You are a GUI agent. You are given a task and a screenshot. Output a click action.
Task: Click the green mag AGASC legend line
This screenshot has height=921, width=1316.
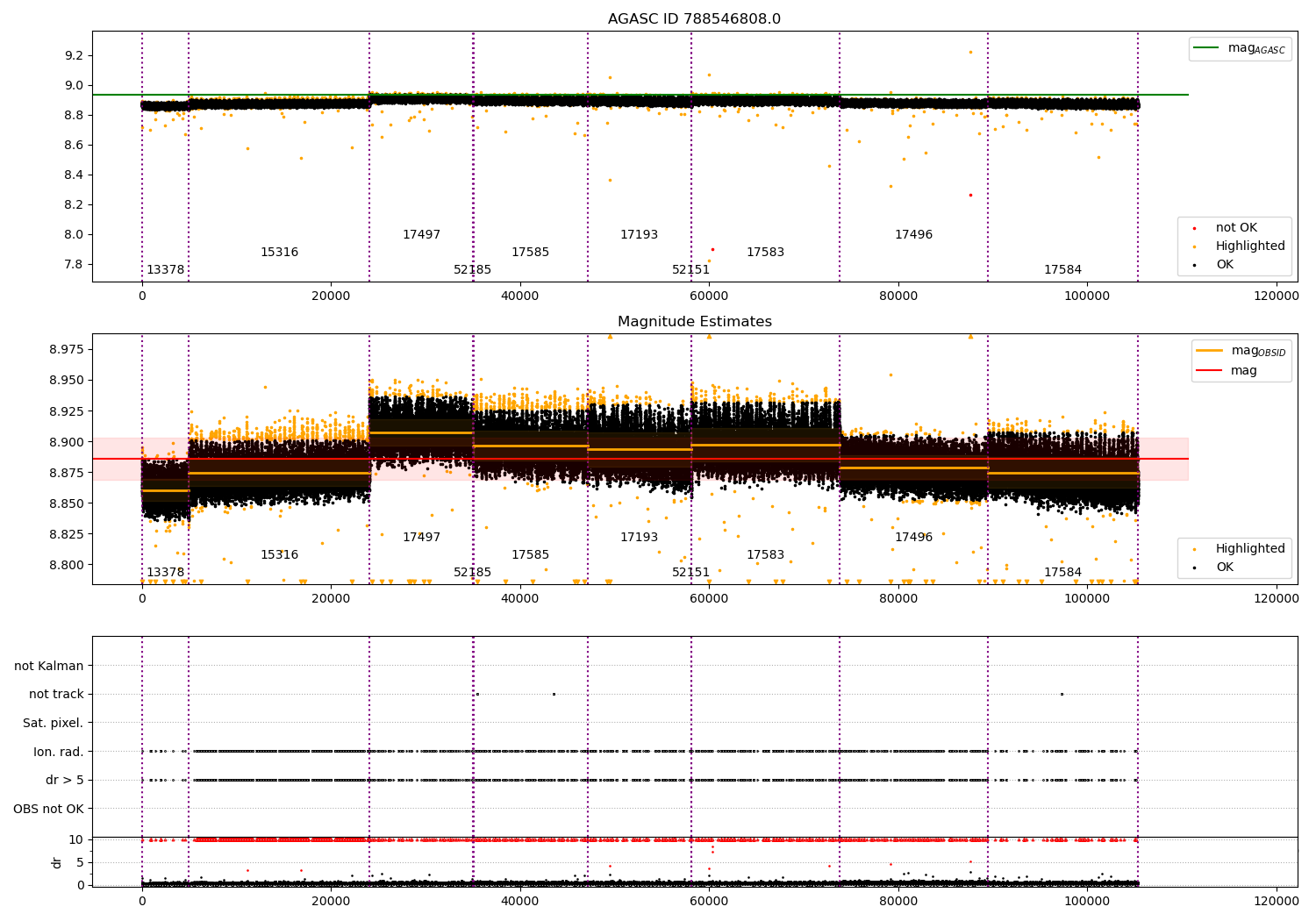pos(1206,48)
